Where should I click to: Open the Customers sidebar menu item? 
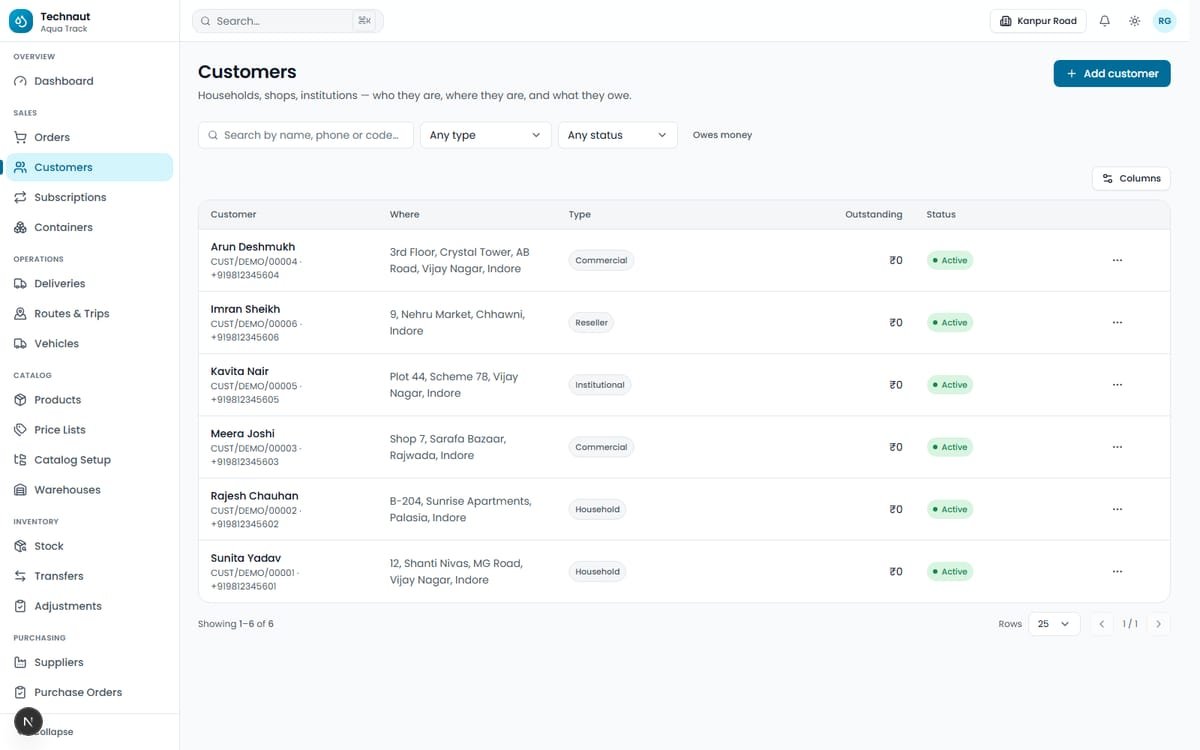pyautogui.click(x=90, y=167)
